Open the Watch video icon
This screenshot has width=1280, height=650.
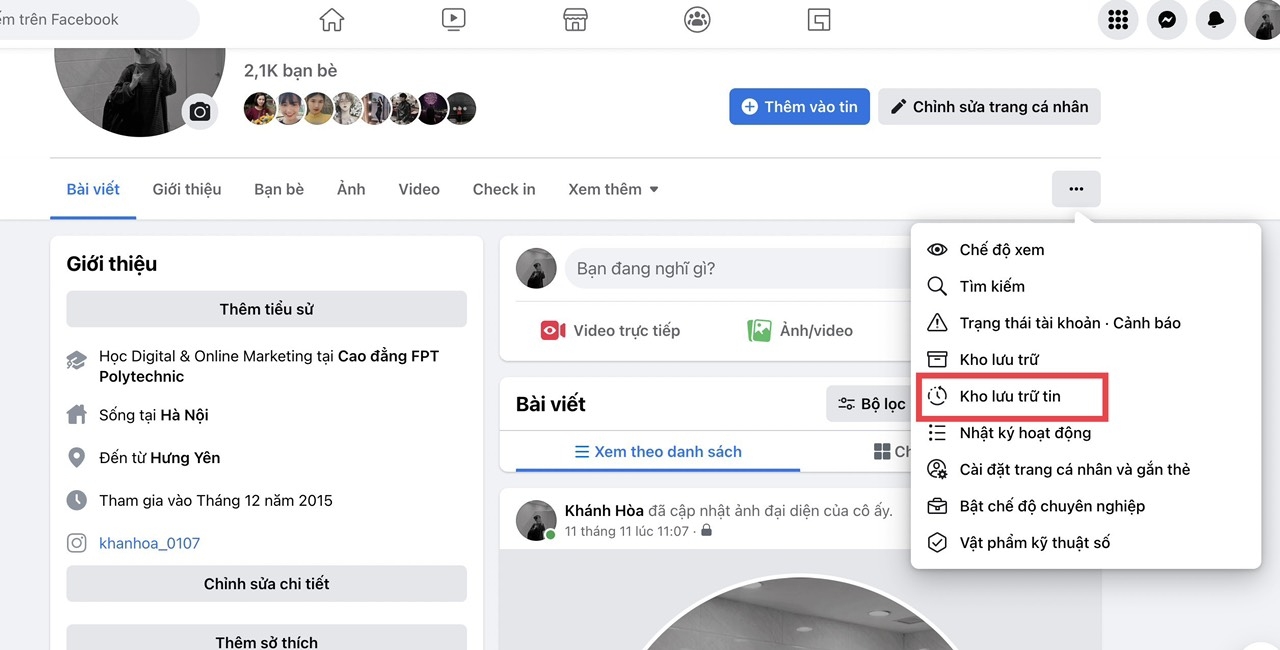point(453,19)
